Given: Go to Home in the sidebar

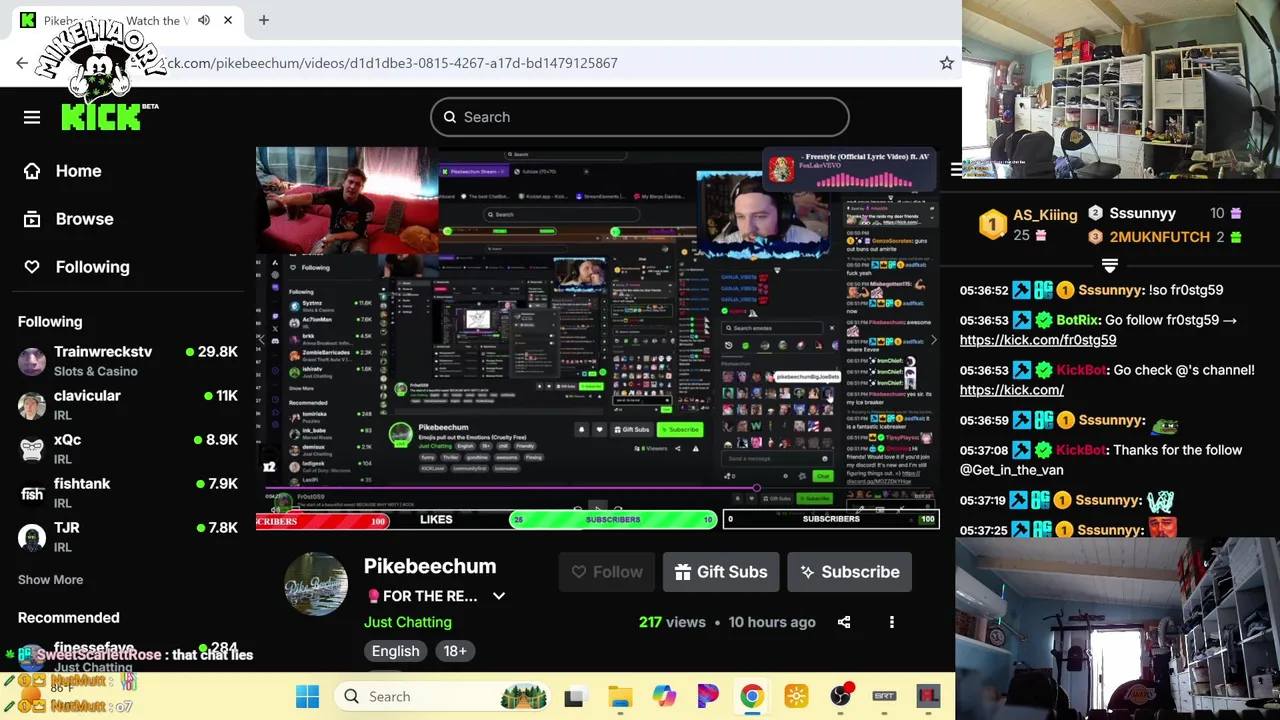Looking at the screenshot, I should [64, 171].
